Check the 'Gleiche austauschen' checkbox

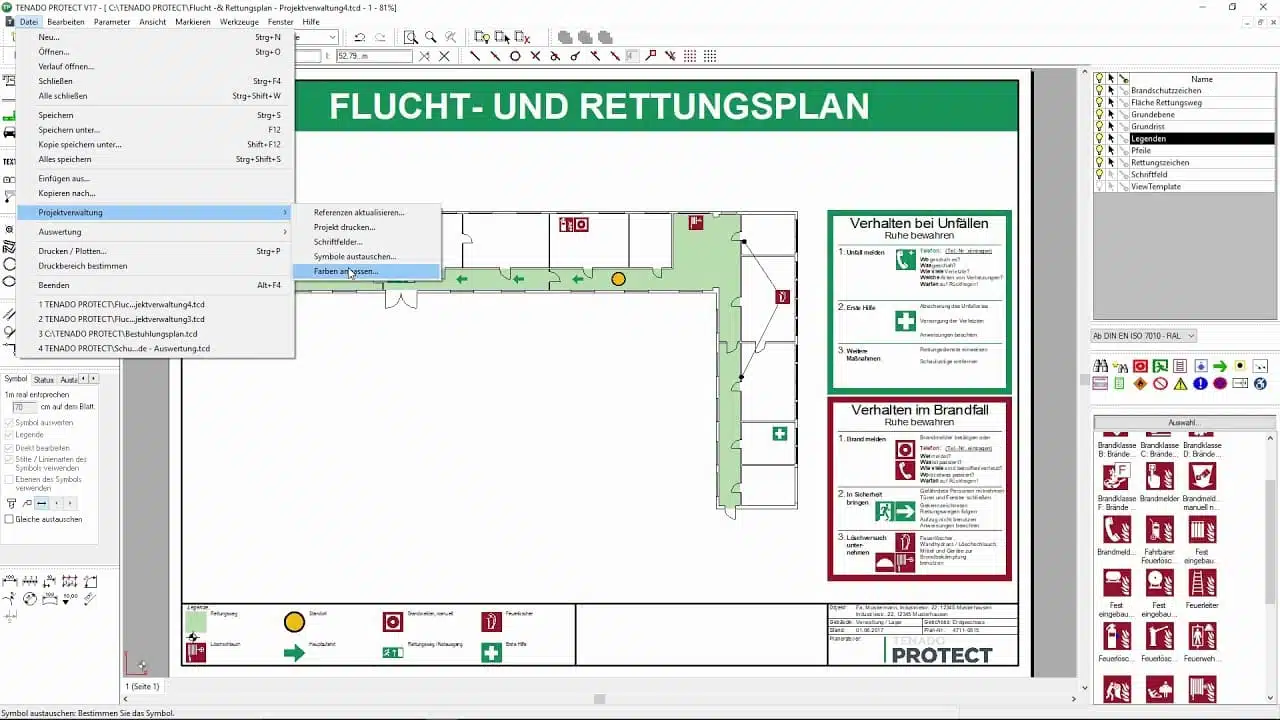coord(10,519)
